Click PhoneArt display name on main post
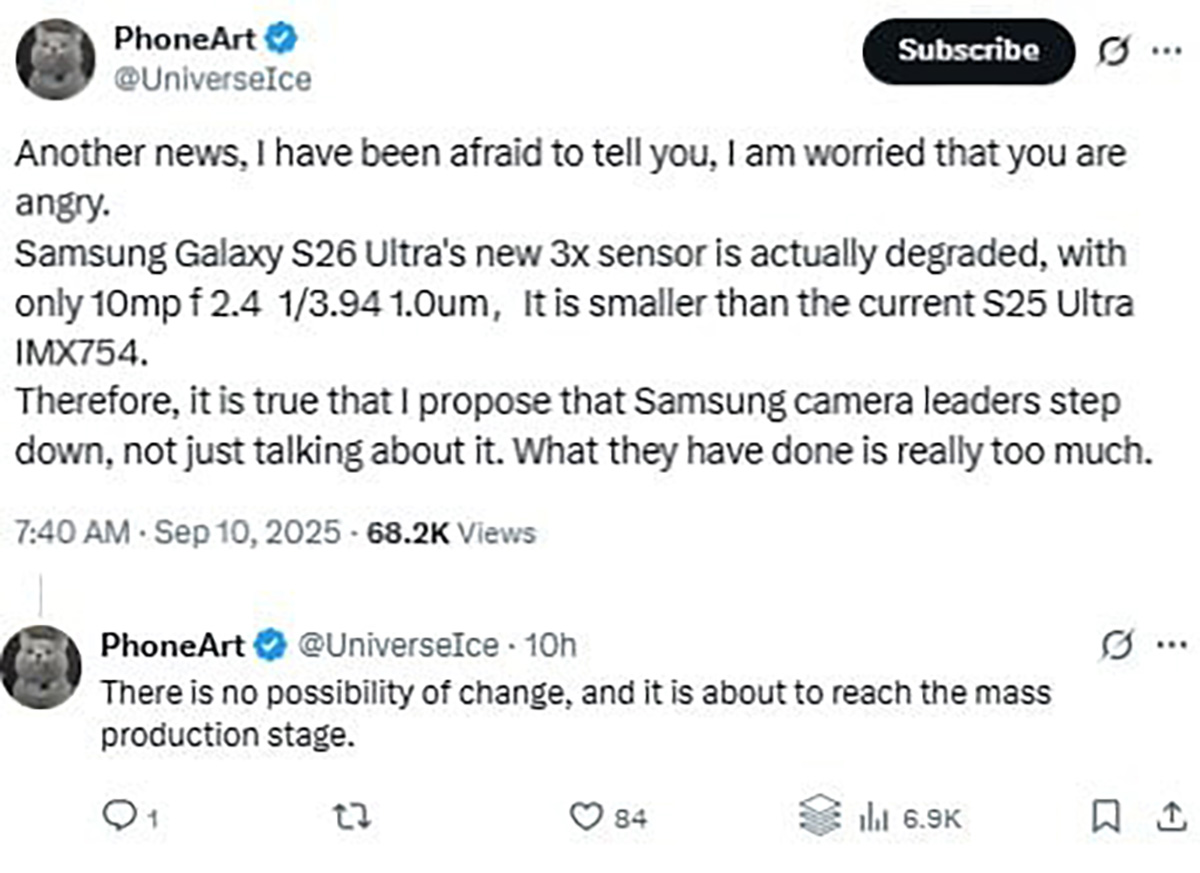1200x873 pixels. [185, 40]
